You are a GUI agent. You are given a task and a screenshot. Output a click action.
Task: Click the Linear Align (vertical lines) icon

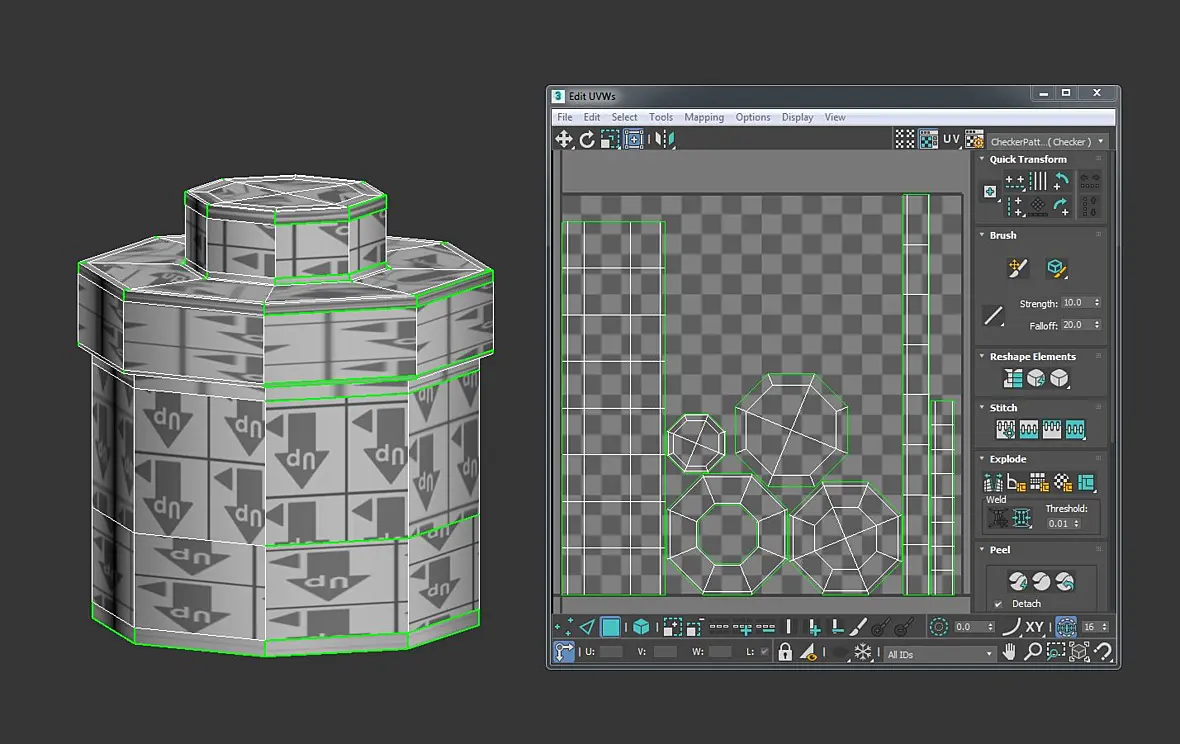(x=1038, y=181)
